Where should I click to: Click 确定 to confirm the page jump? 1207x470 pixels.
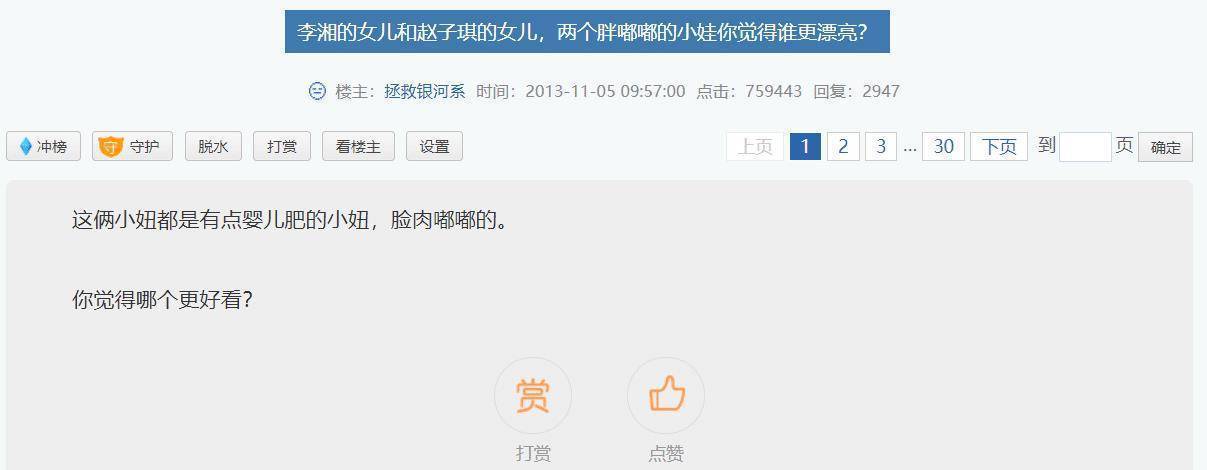pyautogui.click(x=1166, y=147)
